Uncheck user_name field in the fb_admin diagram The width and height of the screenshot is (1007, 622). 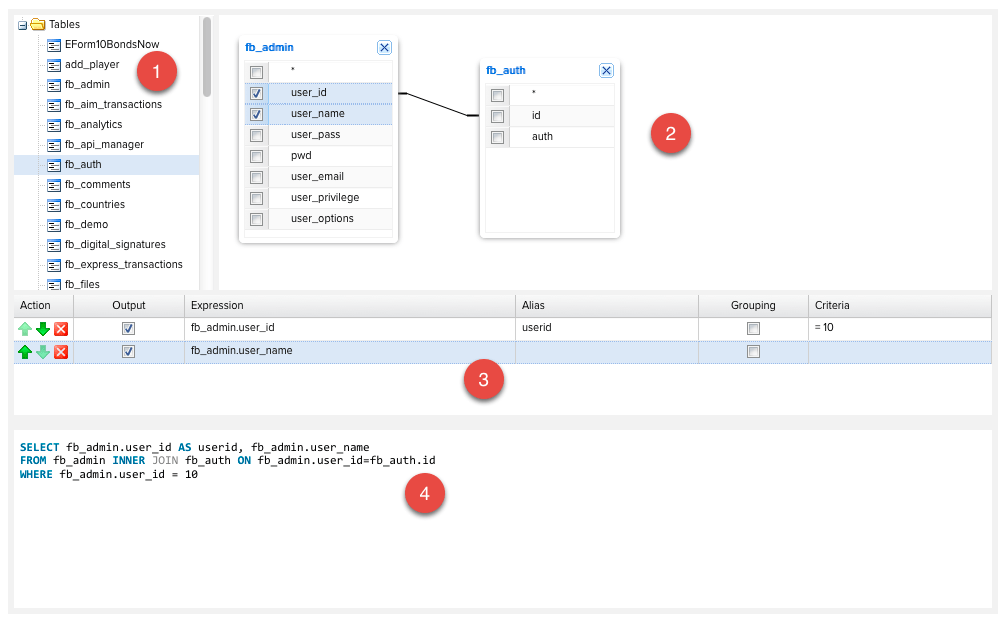pyautogui.click(x=256, y=113)
